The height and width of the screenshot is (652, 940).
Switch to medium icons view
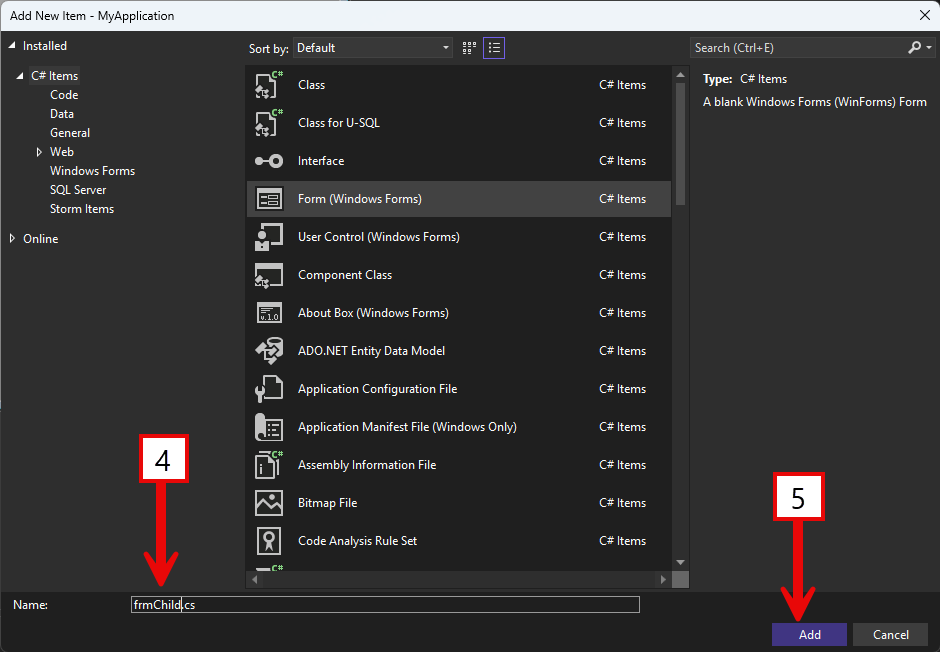click(469, 48)
